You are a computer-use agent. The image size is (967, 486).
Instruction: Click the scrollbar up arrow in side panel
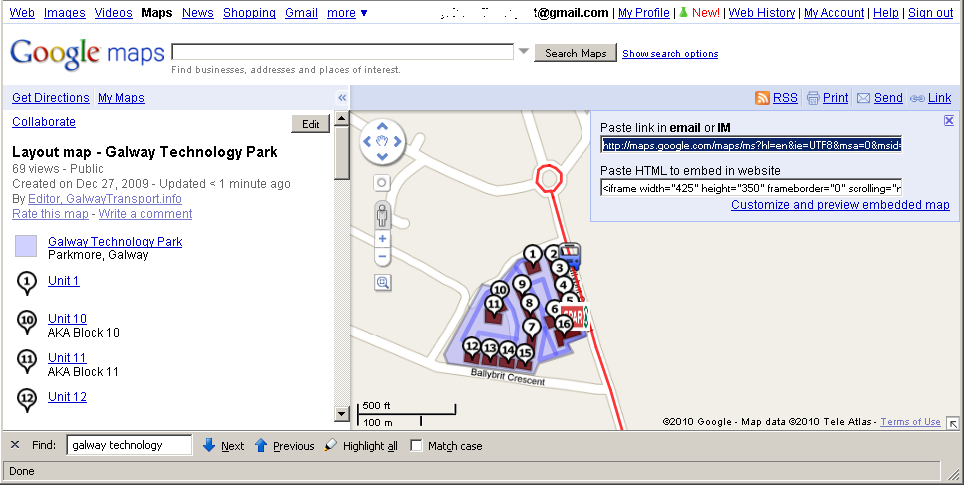pyautogui.click(x=342, y=118)
